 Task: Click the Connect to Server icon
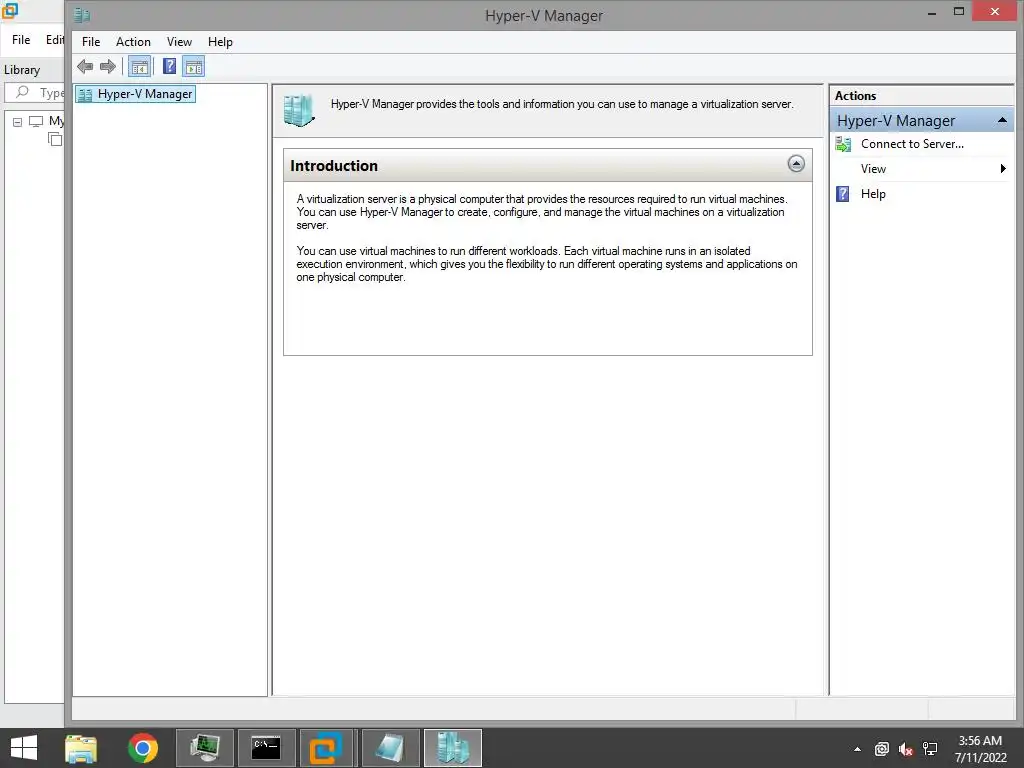[x=843, y=144]
